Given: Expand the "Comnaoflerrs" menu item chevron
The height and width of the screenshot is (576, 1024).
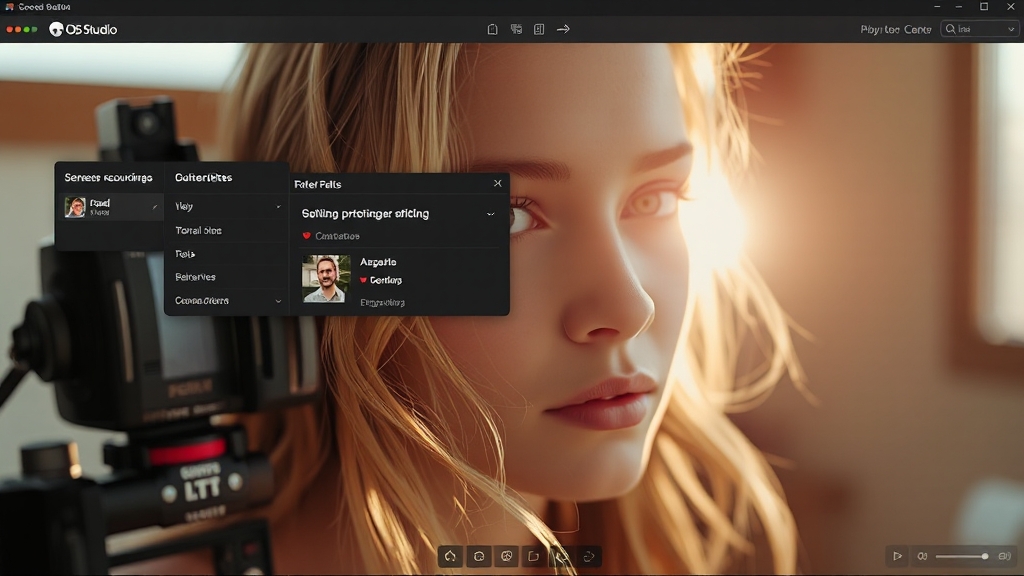Looking at the screenshot, I should tap(278, 301).
